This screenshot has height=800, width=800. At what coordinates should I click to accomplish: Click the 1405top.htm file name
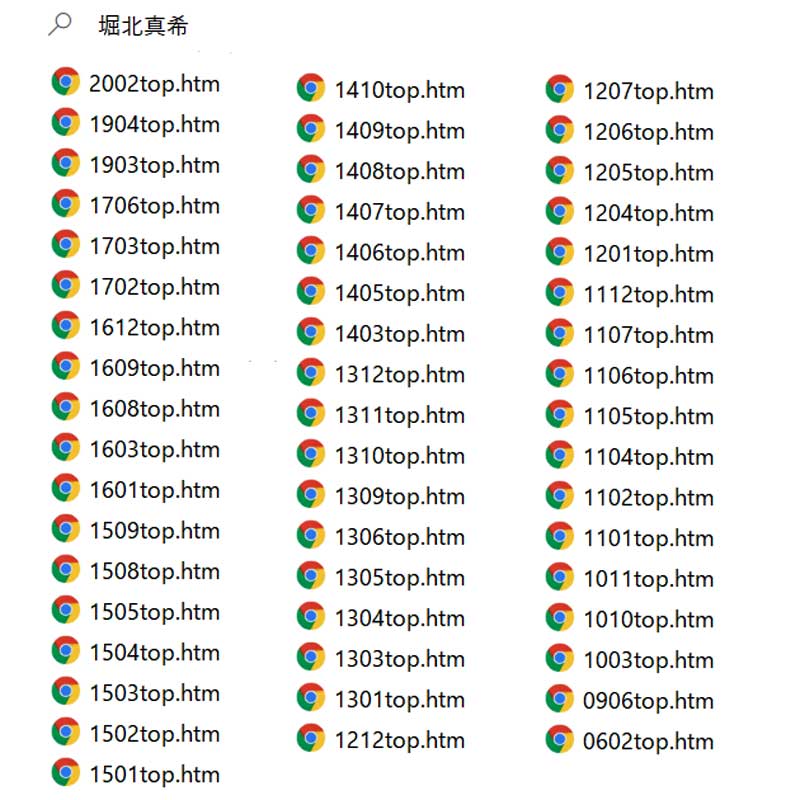point(399,293)
